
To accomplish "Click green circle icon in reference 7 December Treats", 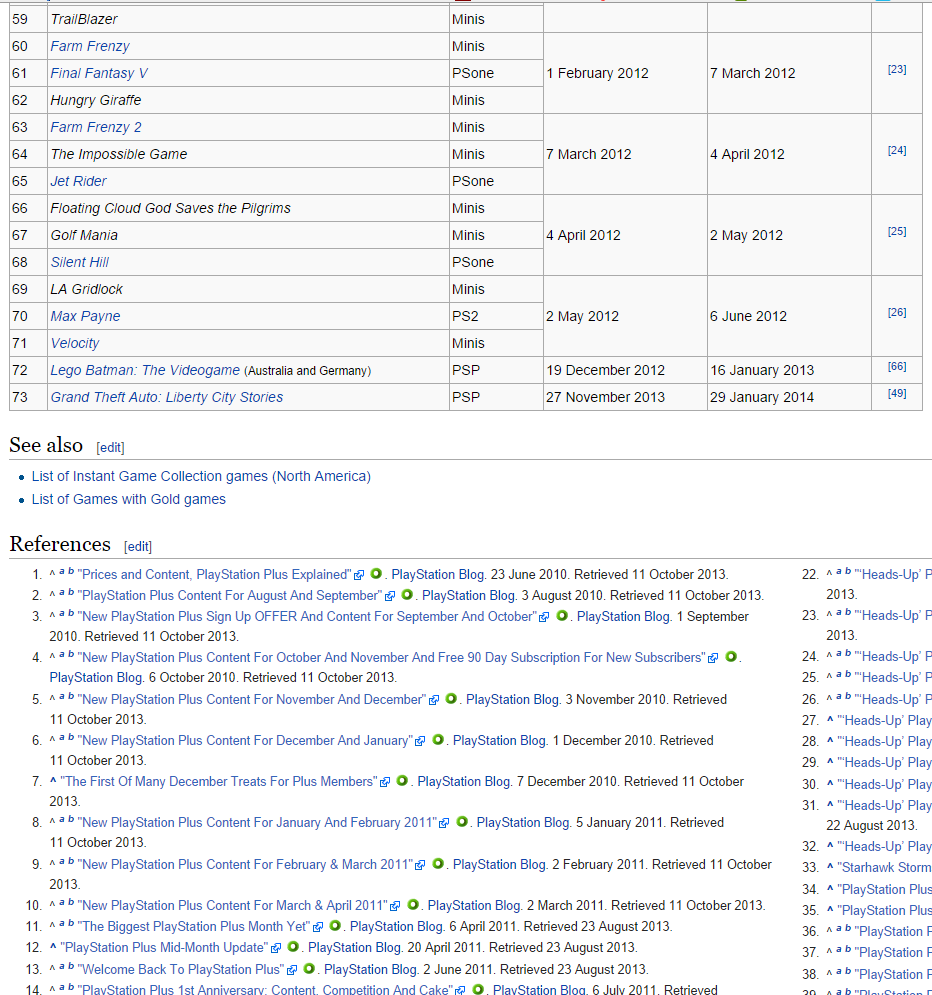I will pos(402,781).
